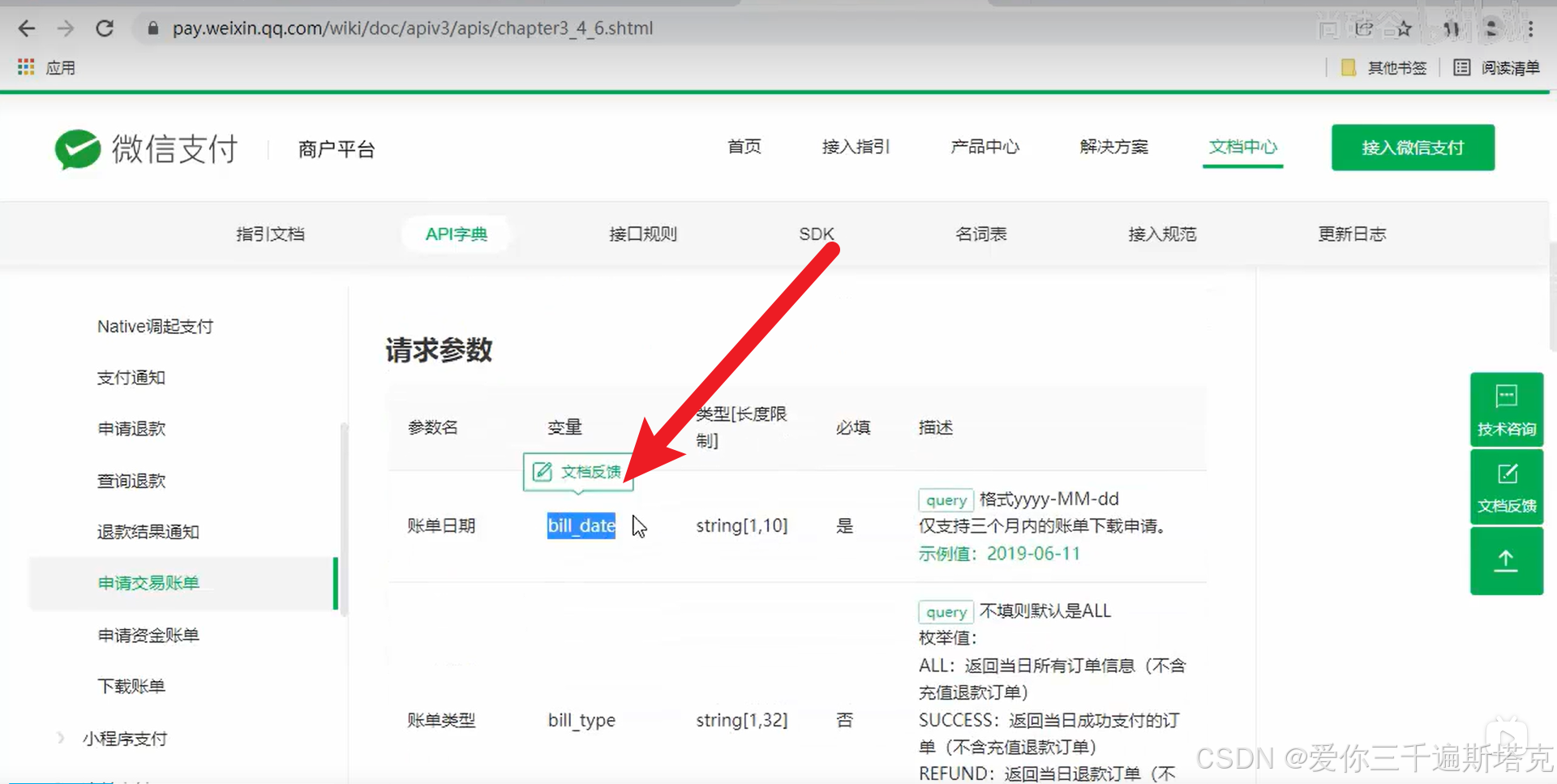Screen dimensions: 1557x784
Task: Click the 商户平台 label
Action: tap(337, 149)
